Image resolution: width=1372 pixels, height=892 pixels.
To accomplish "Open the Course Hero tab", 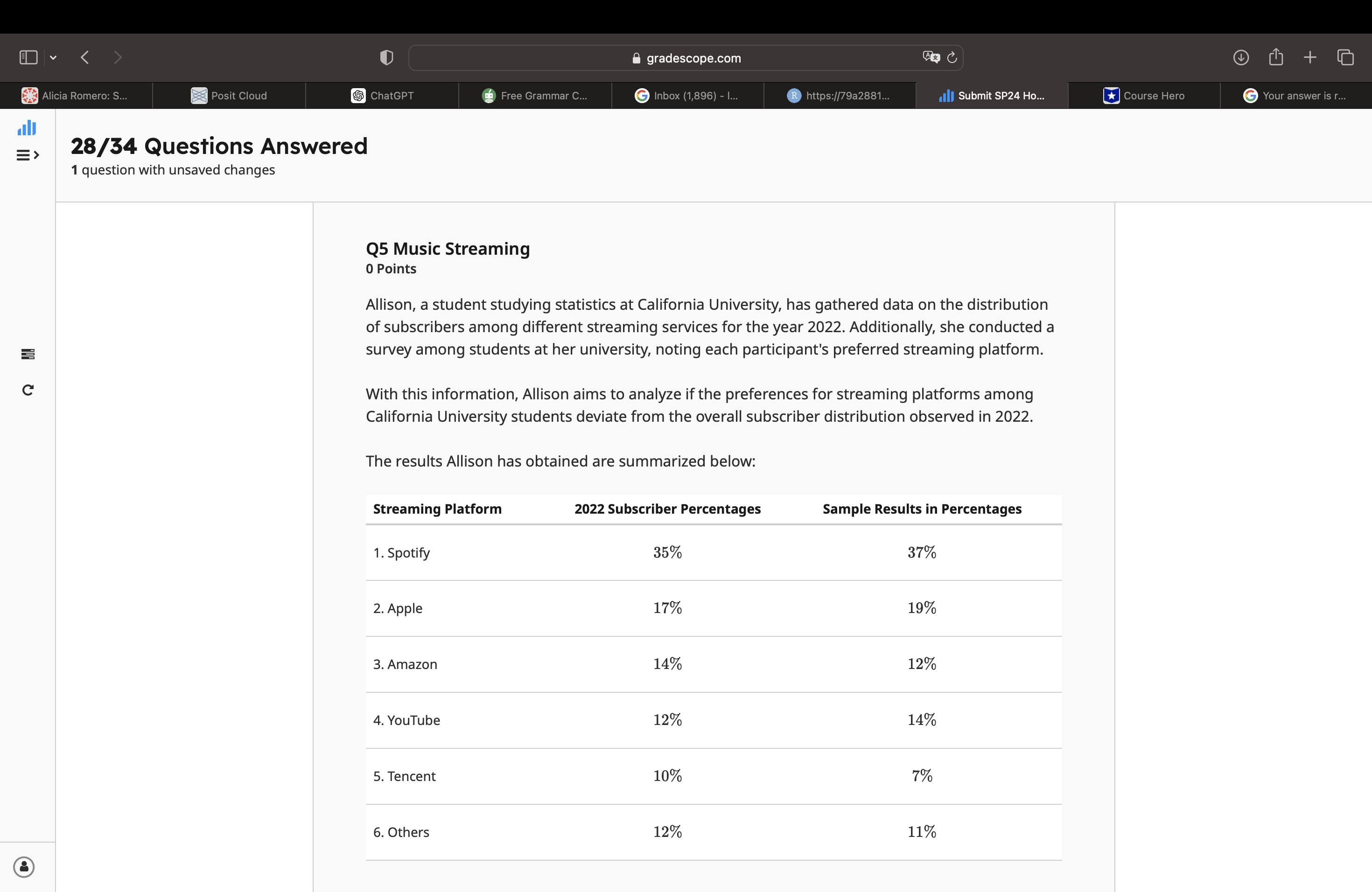I will point(1144,96).
